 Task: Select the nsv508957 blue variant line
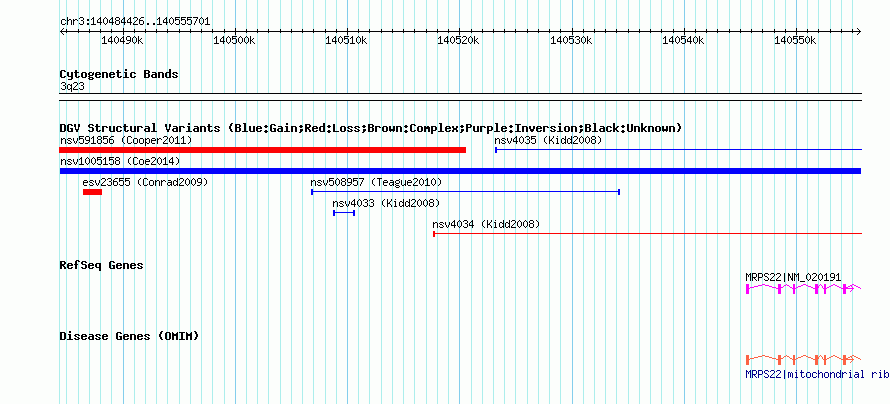[x=465, y=192]
